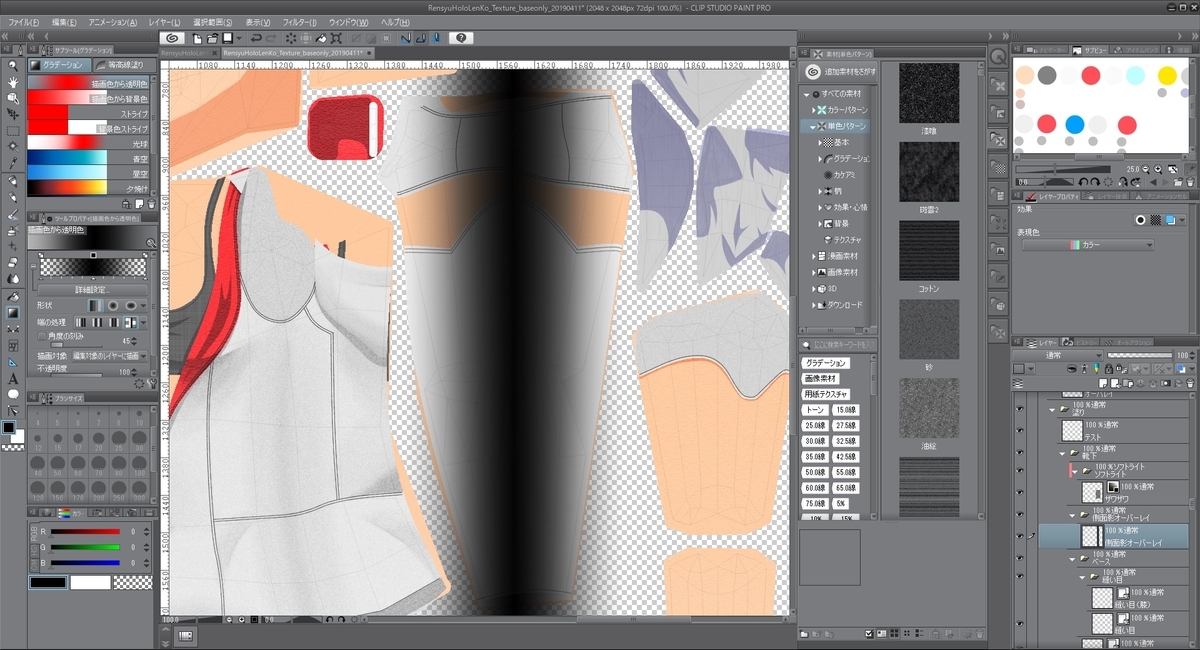Click red R color slider
The width and height of the screenshot is (1200, 650).
coord(85,532)
